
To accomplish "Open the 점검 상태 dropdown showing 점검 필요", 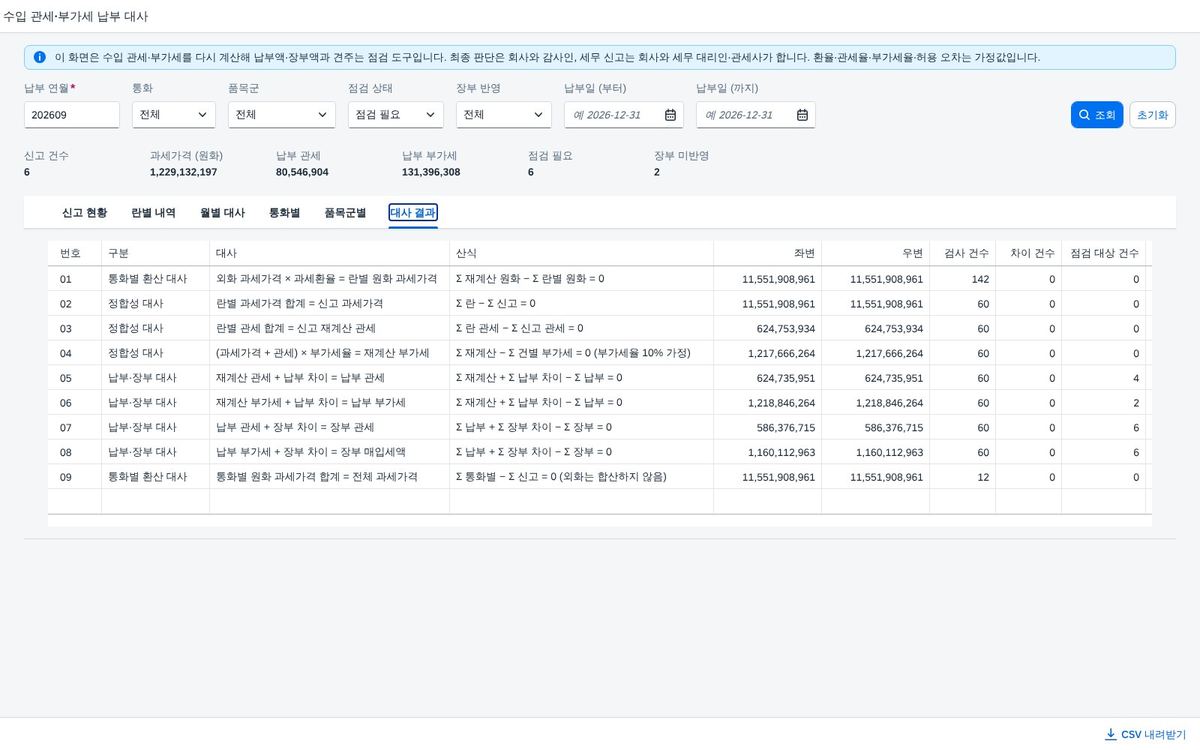I will (x=396, y=115).
